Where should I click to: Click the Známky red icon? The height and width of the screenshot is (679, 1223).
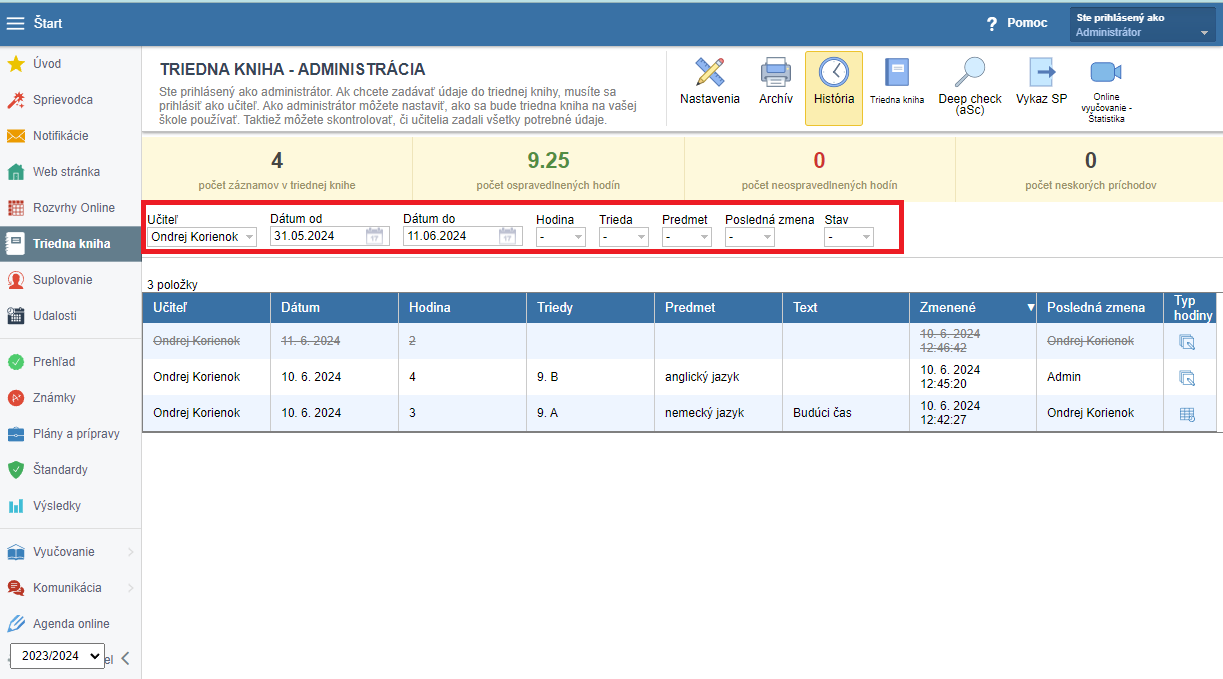click(x=16, y=398)
